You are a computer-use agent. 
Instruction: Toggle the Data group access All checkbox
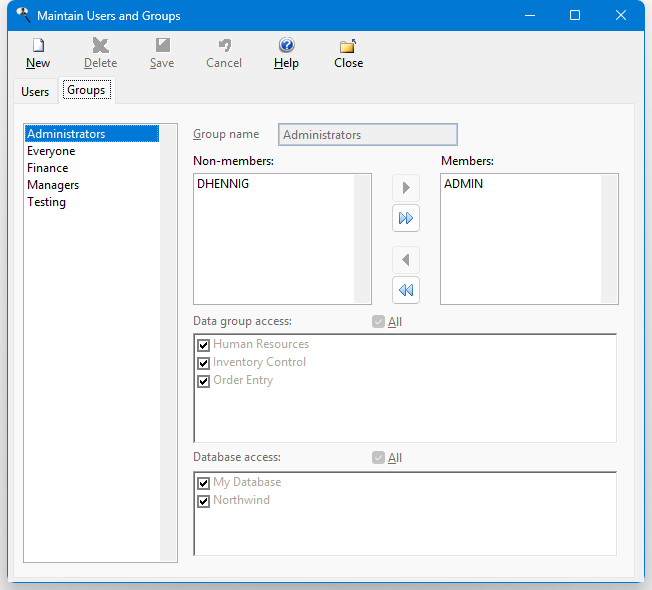(378, 322)
